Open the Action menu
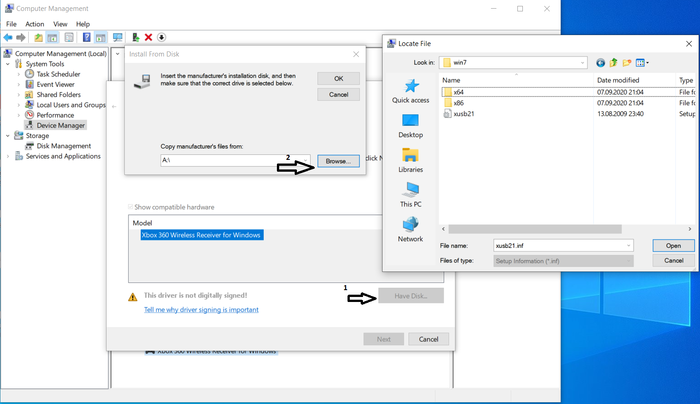700x404 pixels. point(34,24)
